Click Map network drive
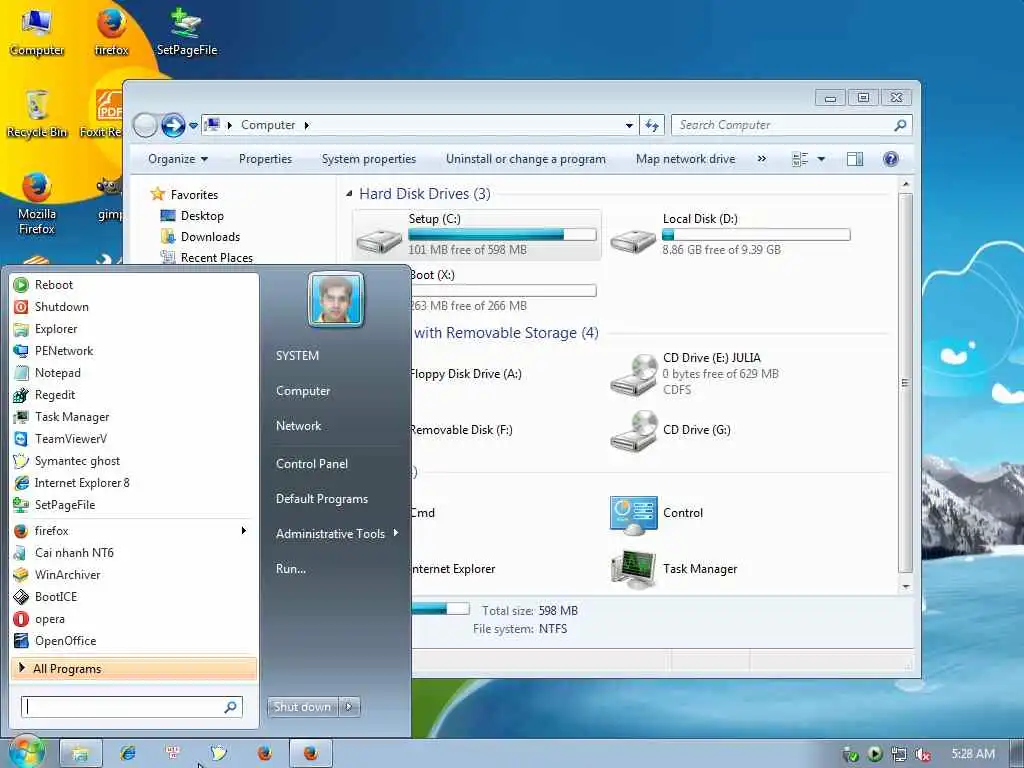1024x768 pixels. click(x=685, y=159)
